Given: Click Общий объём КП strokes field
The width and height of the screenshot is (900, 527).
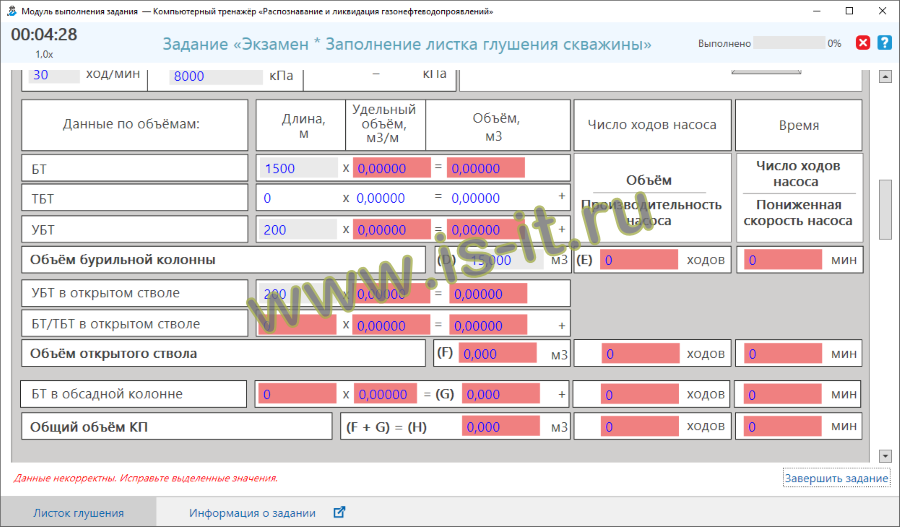Looking at the screenshot, I should [641, 426].
